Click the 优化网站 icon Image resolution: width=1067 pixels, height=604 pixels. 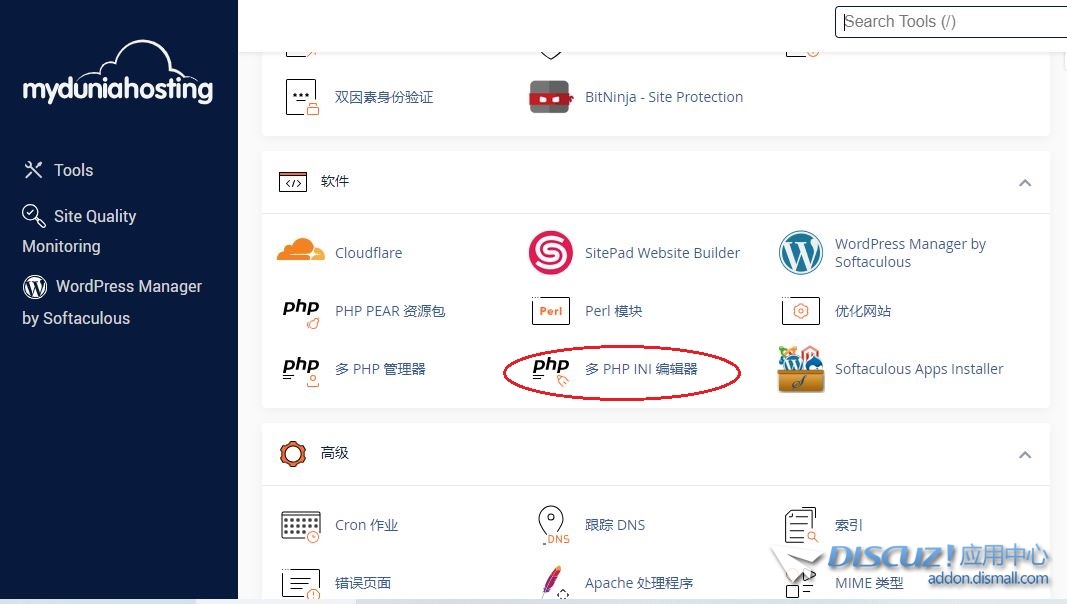801,312
